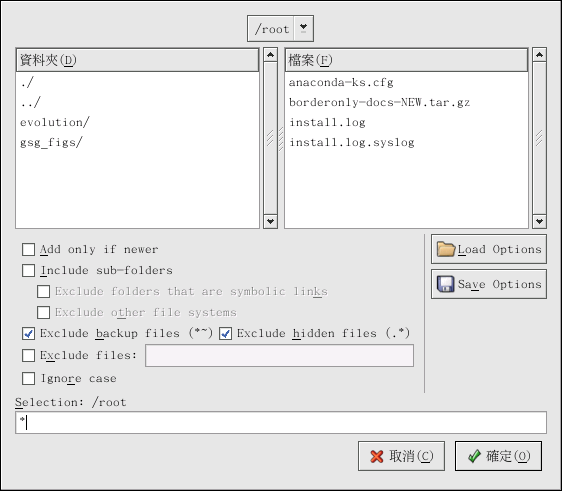Click file list scroll-up arrow

click(539, 55)
